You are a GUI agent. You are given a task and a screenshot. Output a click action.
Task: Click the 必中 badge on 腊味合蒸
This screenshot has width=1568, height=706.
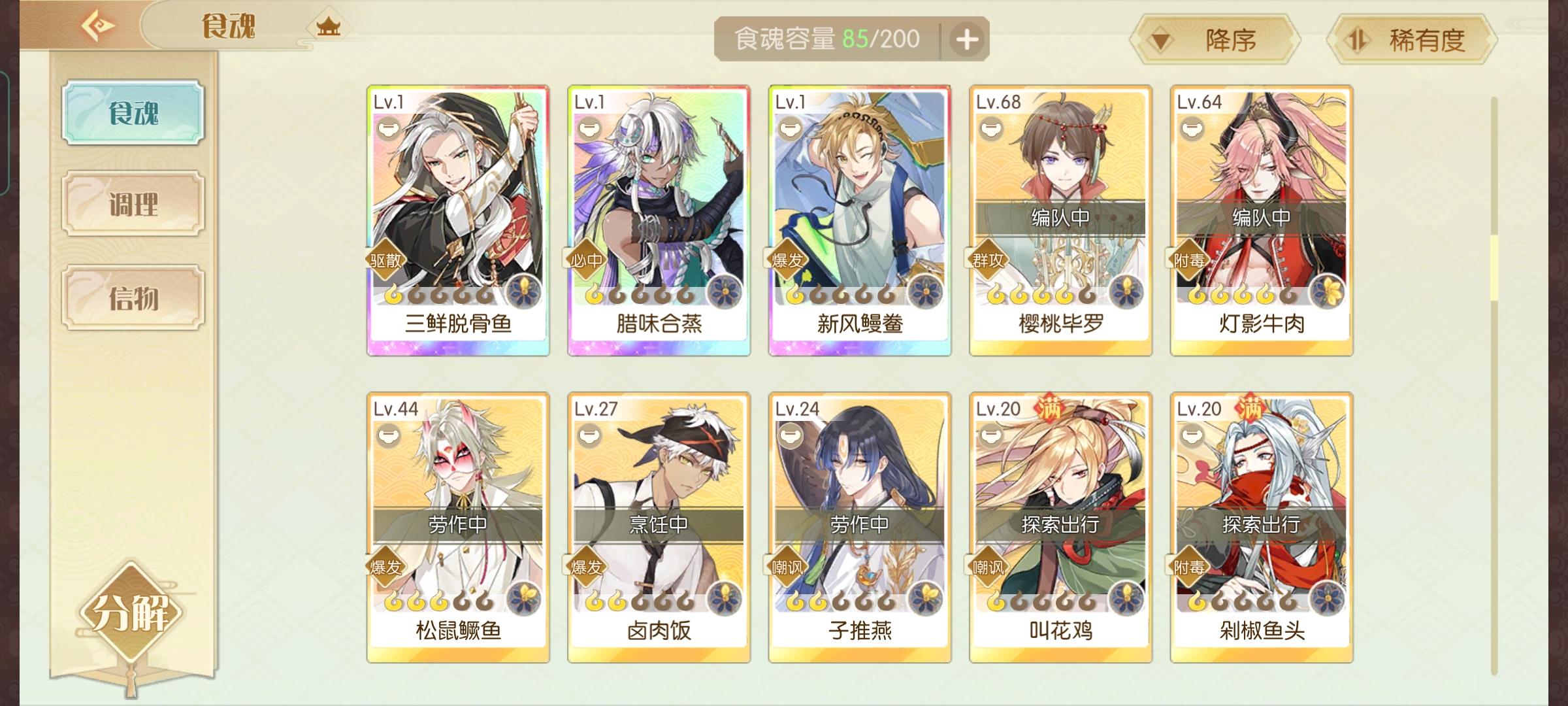tap(586, 261)
